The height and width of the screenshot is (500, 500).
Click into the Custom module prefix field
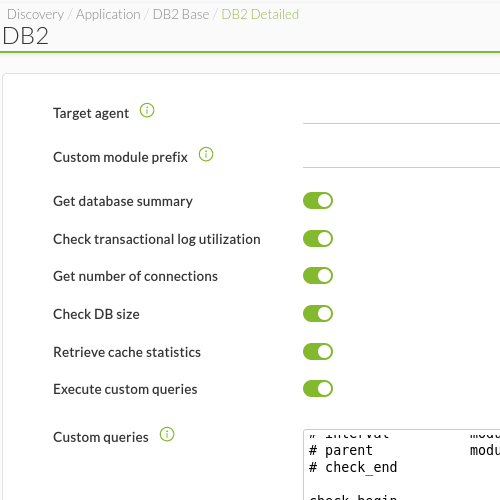point(401,157)
